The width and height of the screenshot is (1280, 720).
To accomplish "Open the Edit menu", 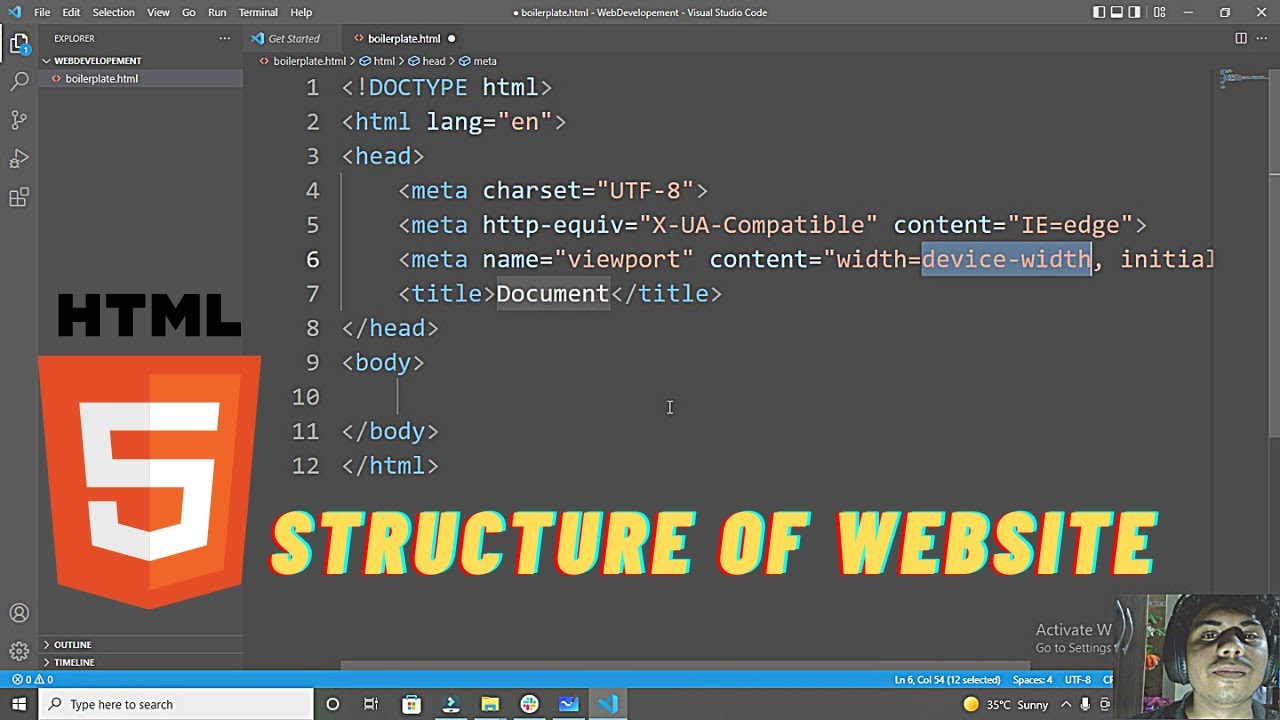I will click(x=71, y=12).
